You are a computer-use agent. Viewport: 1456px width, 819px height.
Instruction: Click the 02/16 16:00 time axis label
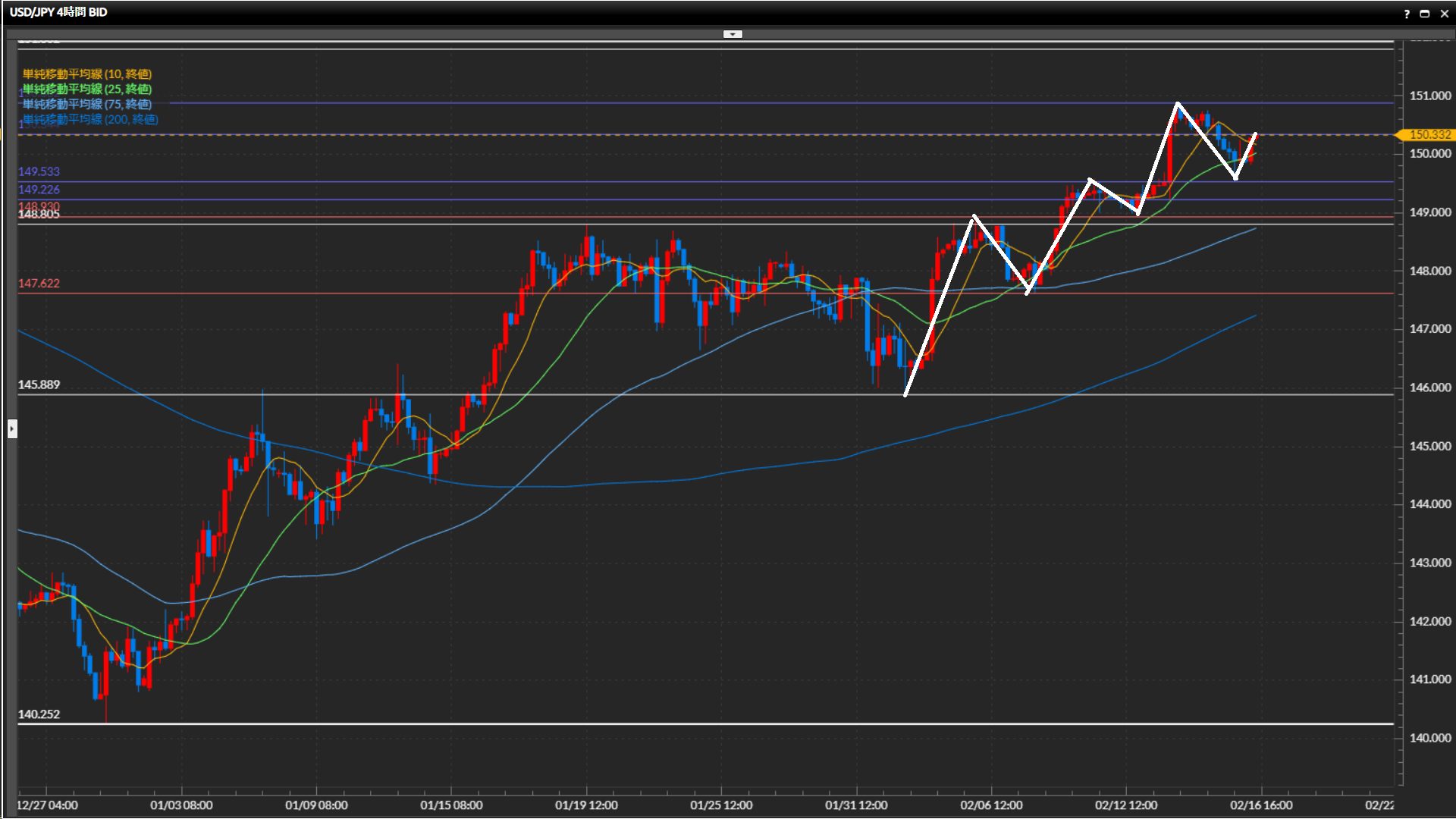1261,805
